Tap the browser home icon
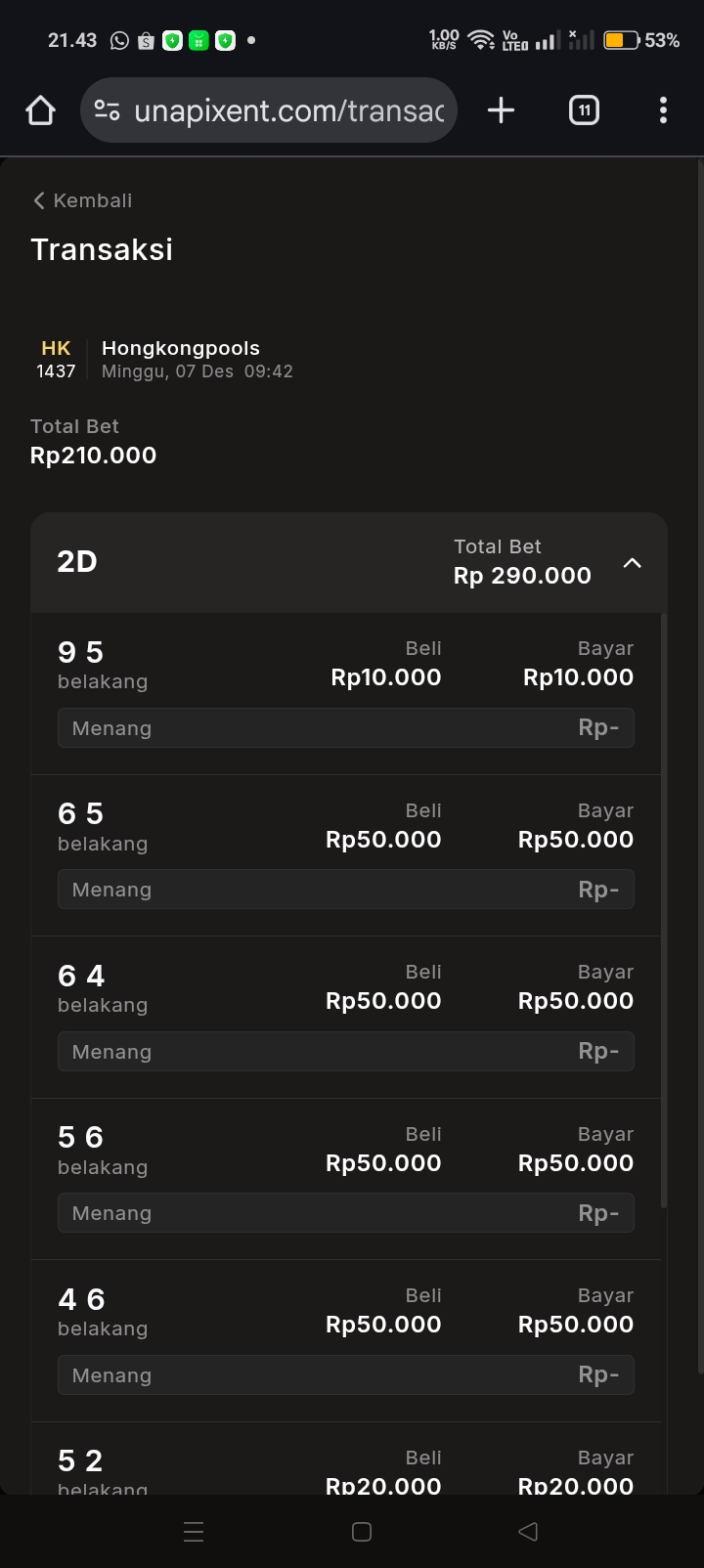704x1568 pixels. (40, 110)
